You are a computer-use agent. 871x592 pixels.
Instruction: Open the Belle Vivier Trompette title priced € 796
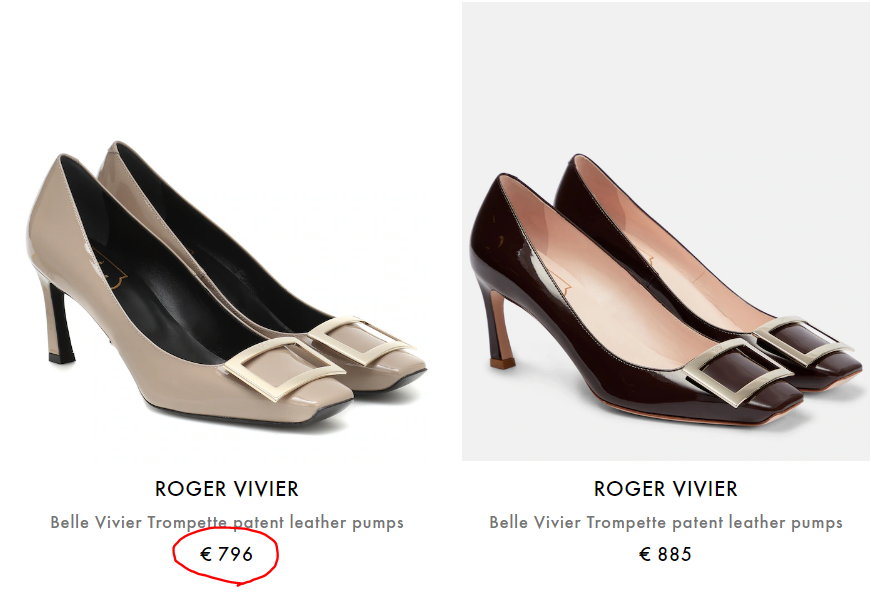[x=227, y=522]
